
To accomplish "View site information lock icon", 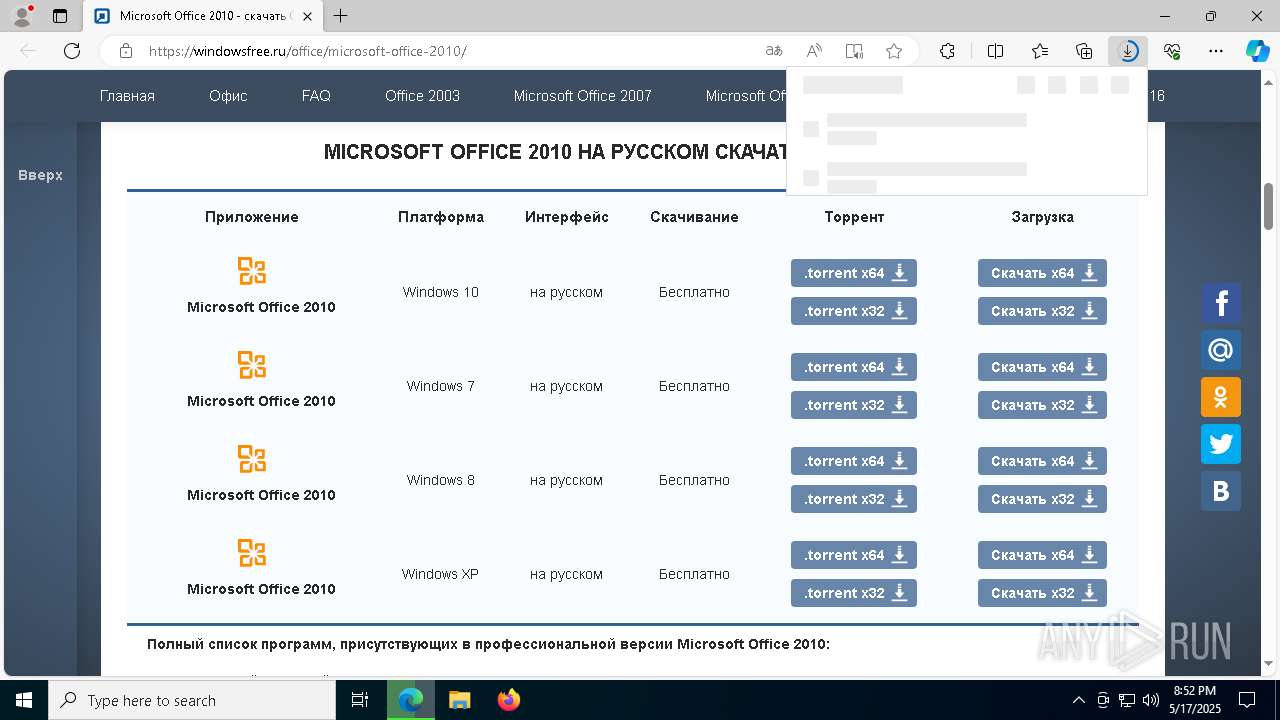I will [x=126, y=51].
